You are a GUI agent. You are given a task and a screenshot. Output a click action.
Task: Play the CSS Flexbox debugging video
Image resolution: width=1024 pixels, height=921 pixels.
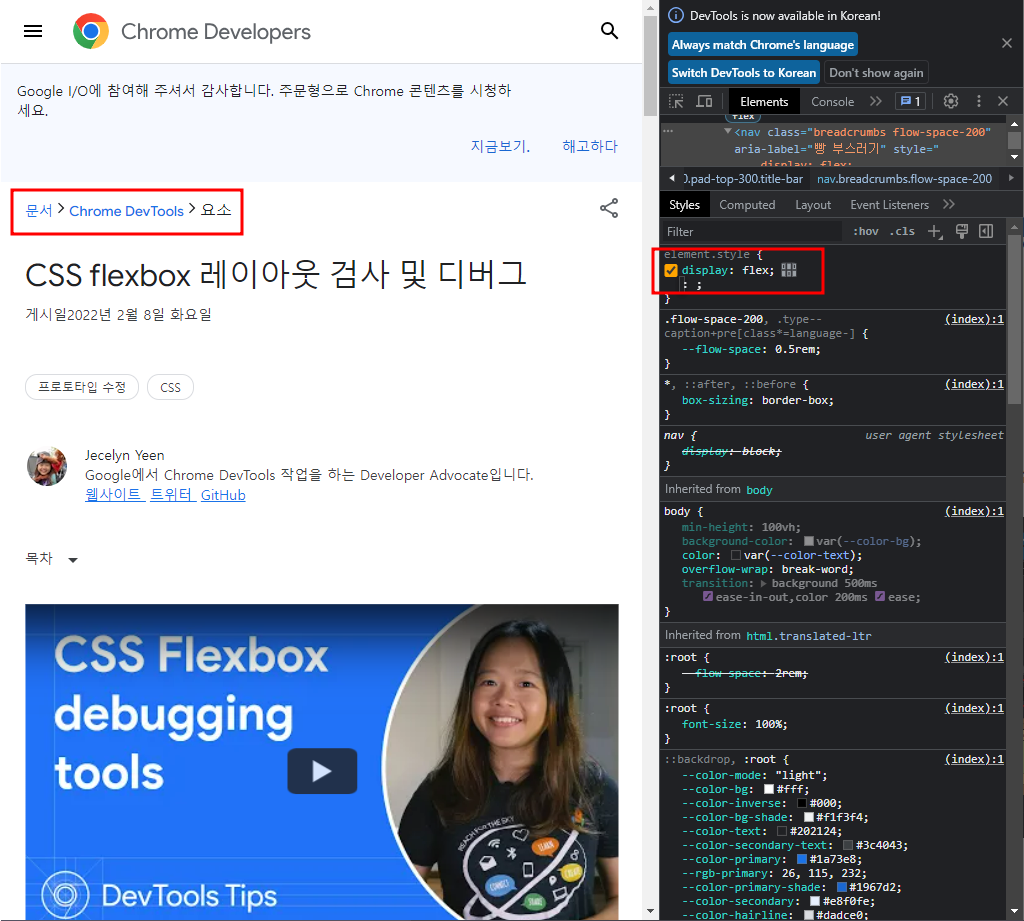[x=322, y=771]
